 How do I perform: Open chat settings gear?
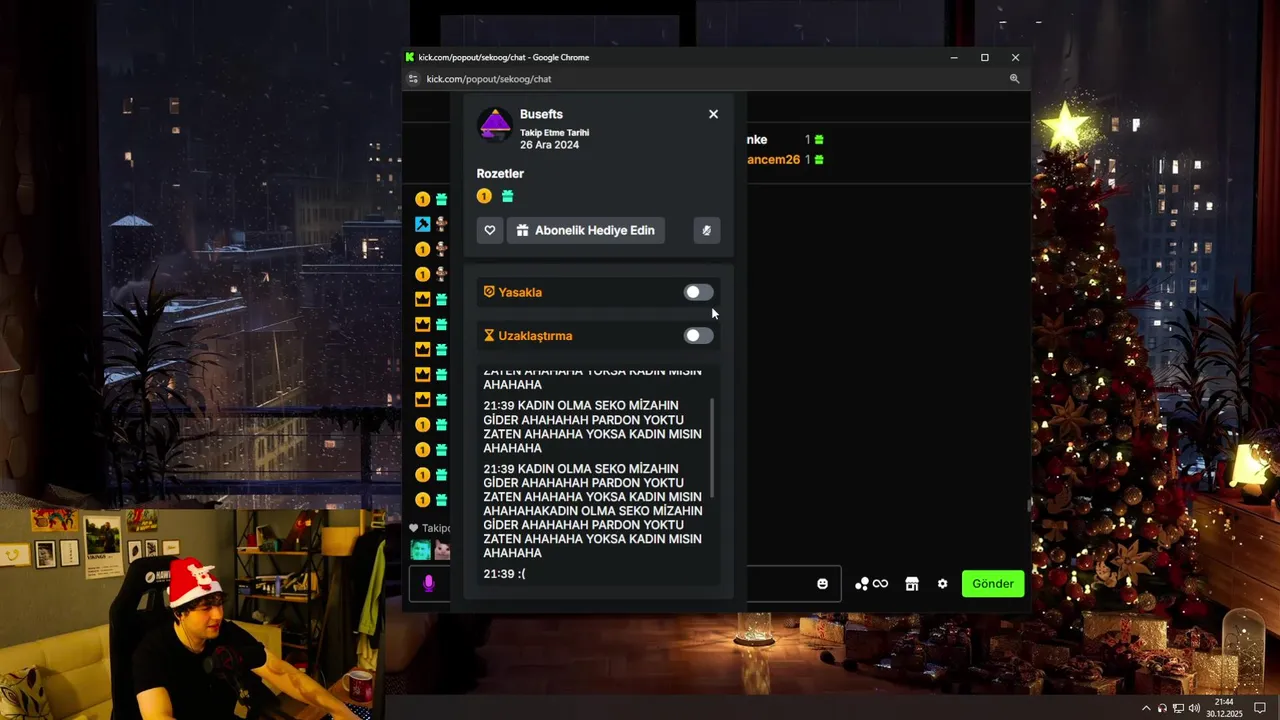(x=942, y=584)
